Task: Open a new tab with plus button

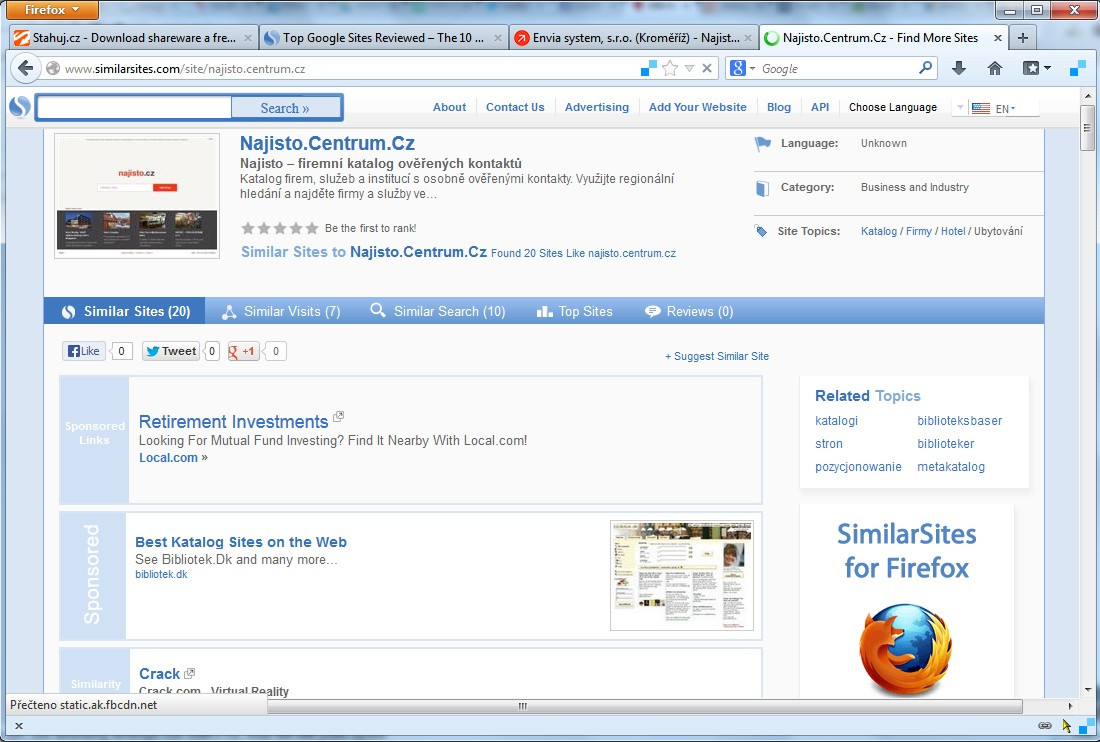Action: [x=1023, y=38]
